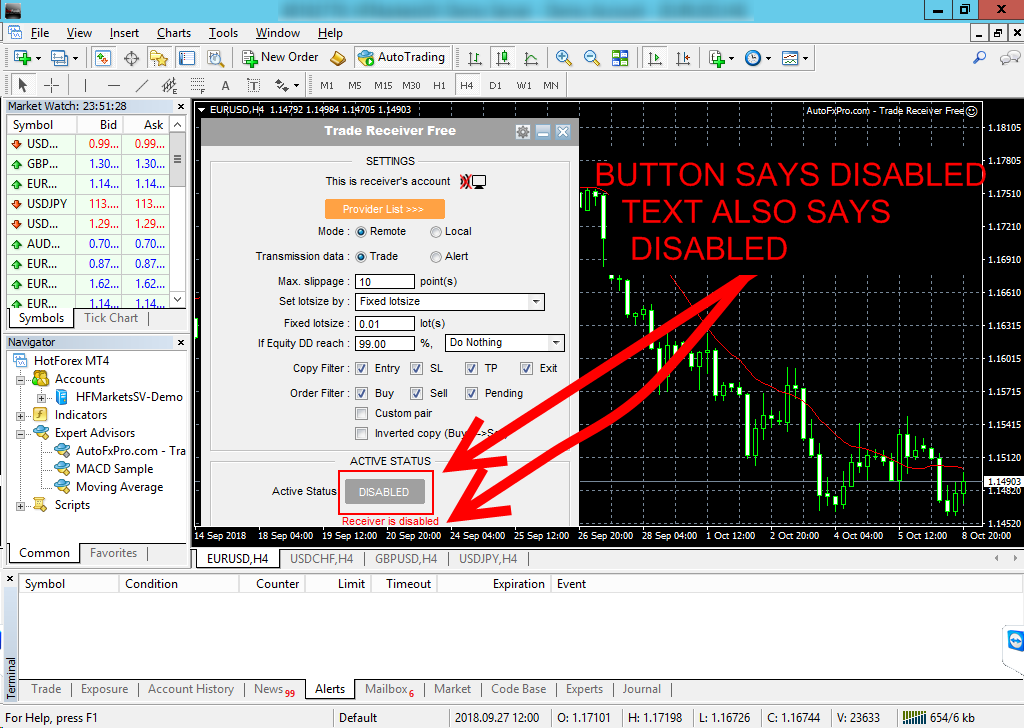Open the Profiles toolbar icon
The height and width of the screenshot is (728, 1024).
(59, 58)
